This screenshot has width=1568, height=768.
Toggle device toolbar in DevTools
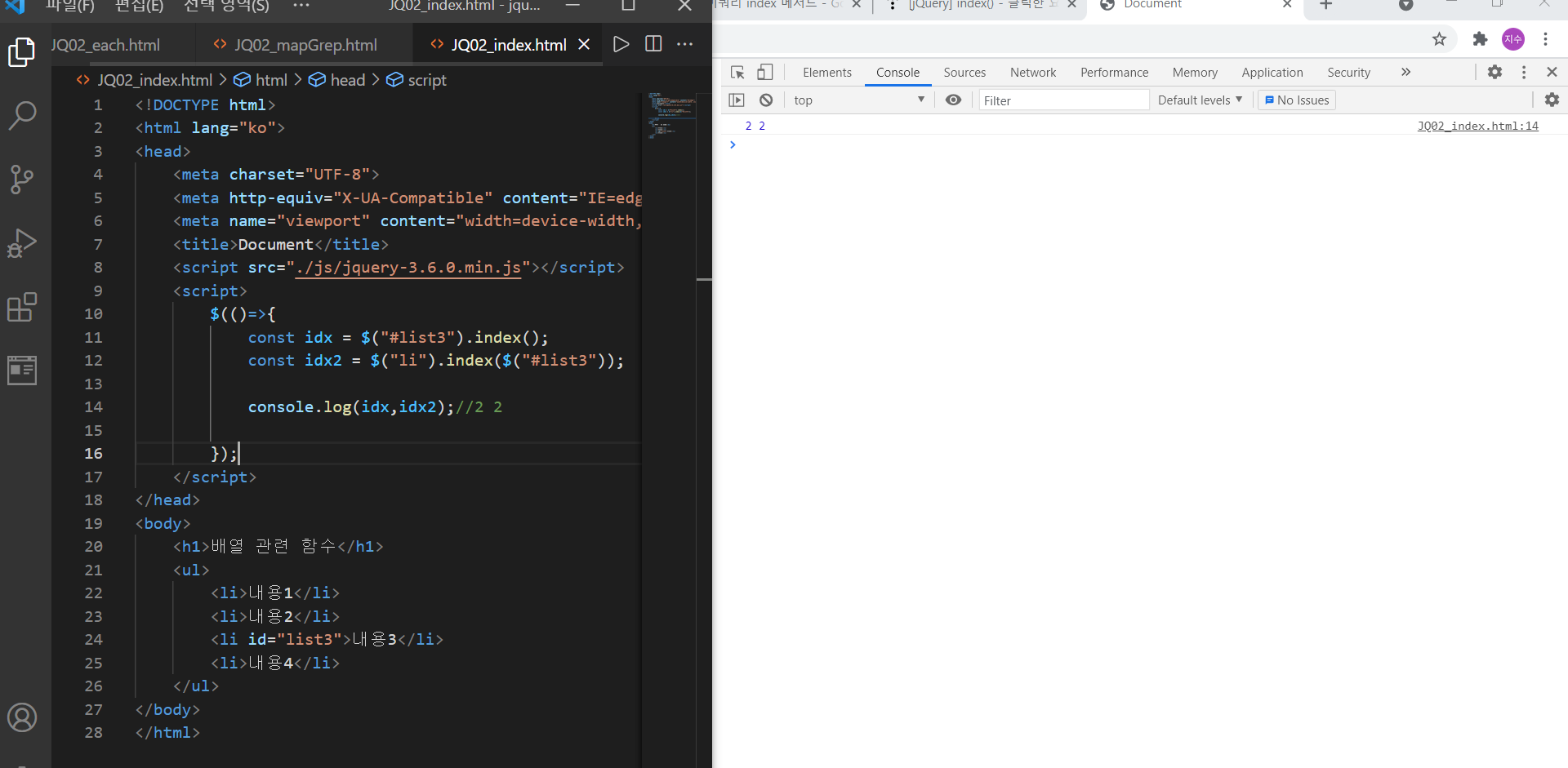[x=764, y=72]
